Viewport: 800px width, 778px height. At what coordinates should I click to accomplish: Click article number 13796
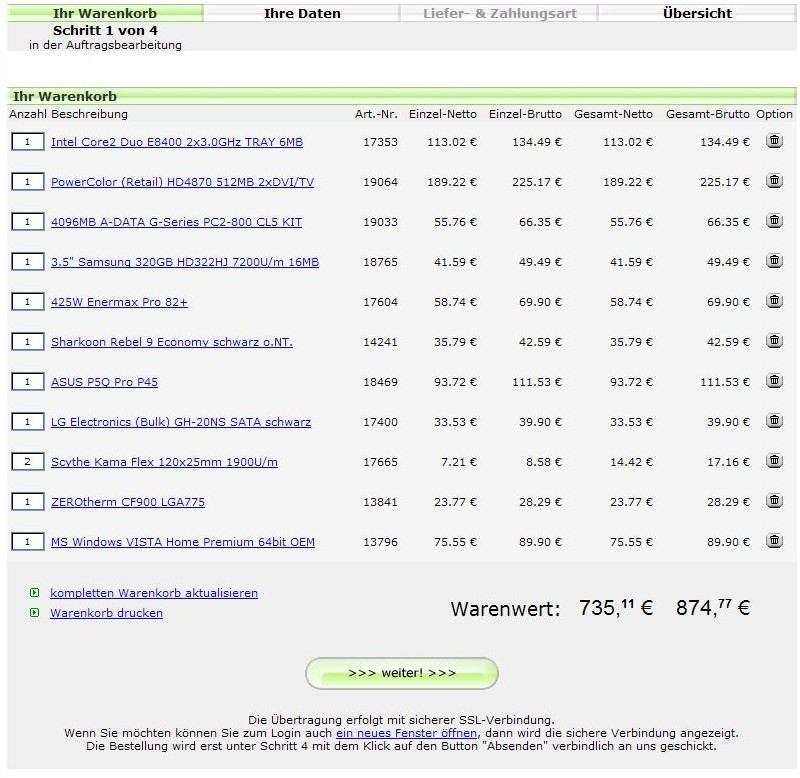click(380, 542)
